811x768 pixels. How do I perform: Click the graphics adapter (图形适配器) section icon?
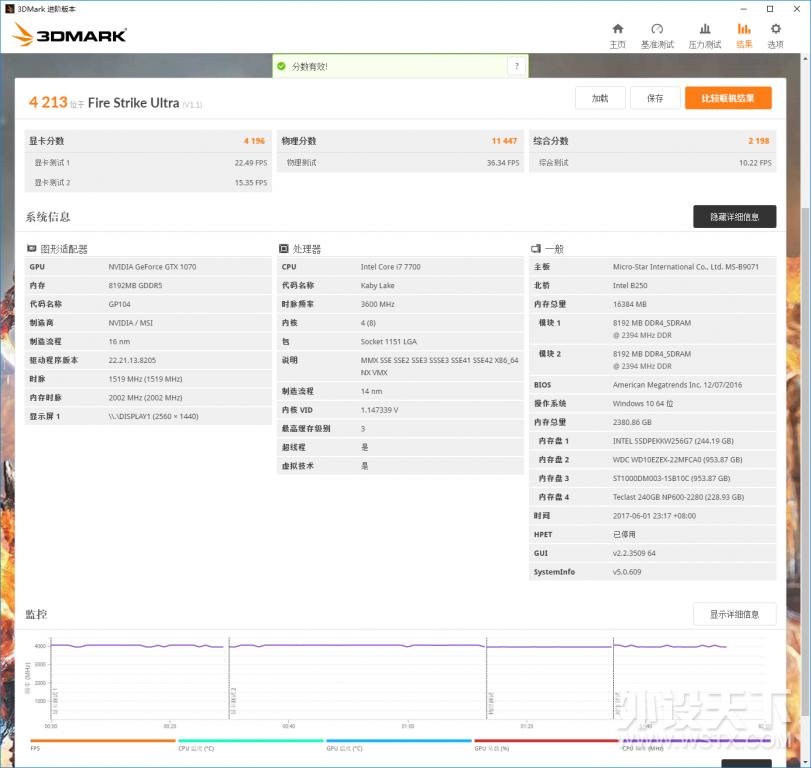click(32, 249)
